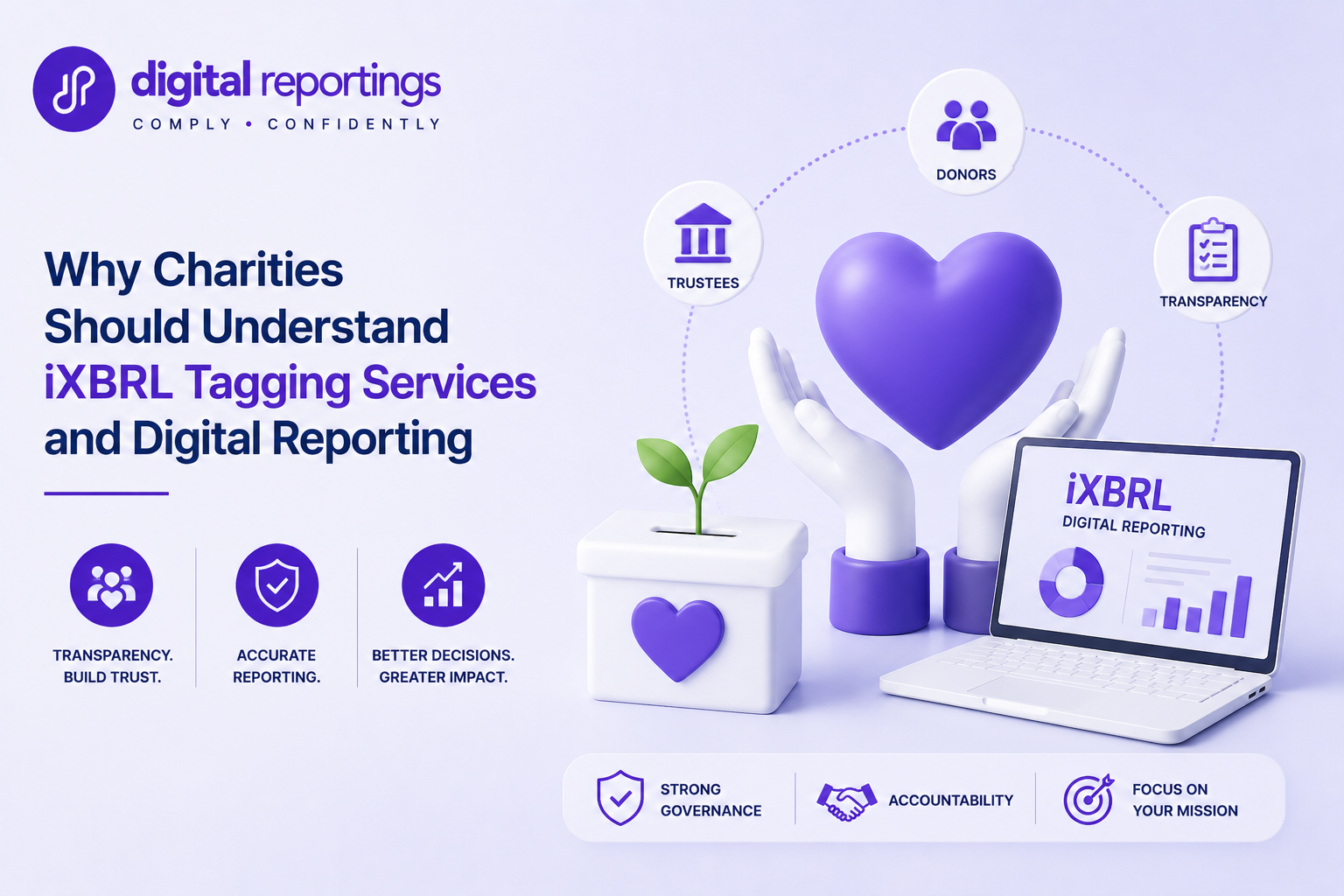Click the growth chart Better Decisions icon
This screenshot has width=1344, height=896.
point(443,584)
